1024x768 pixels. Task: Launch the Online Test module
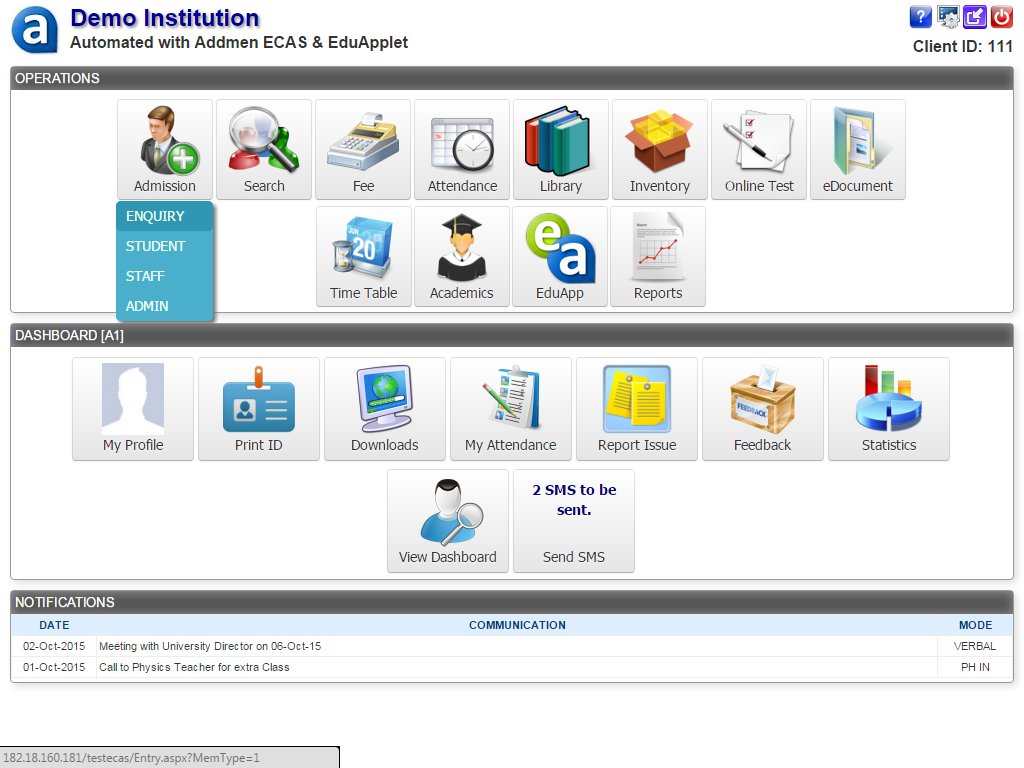(758, 148)
